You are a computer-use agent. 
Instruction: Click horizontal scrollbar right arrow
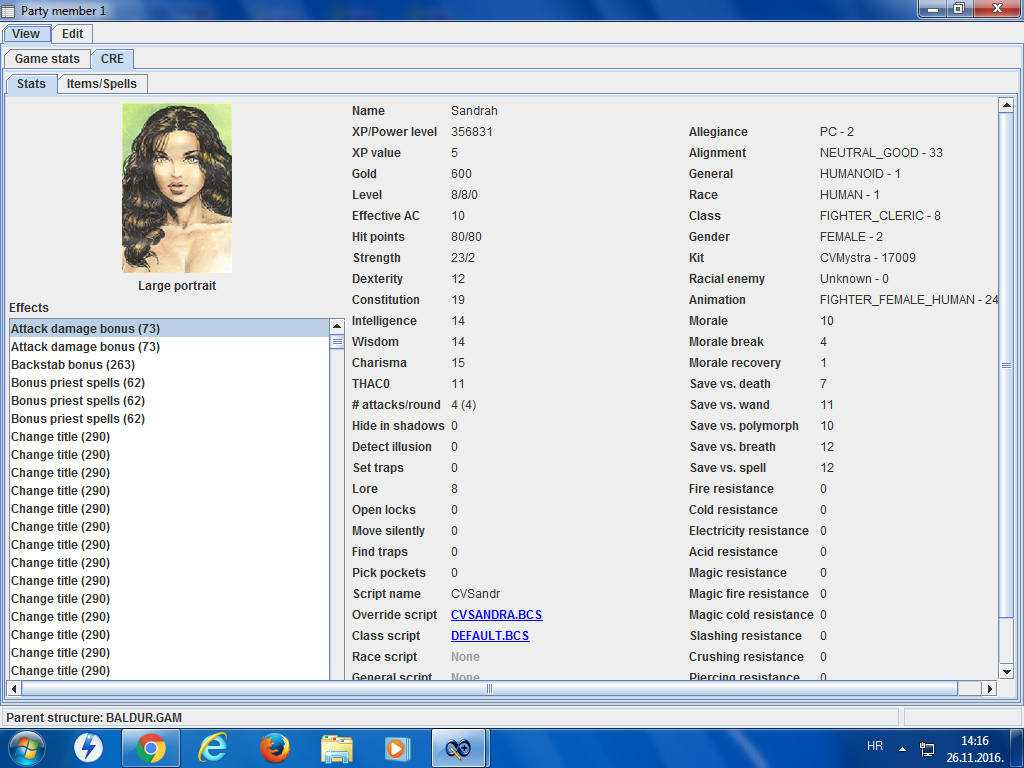coord(990,688)
